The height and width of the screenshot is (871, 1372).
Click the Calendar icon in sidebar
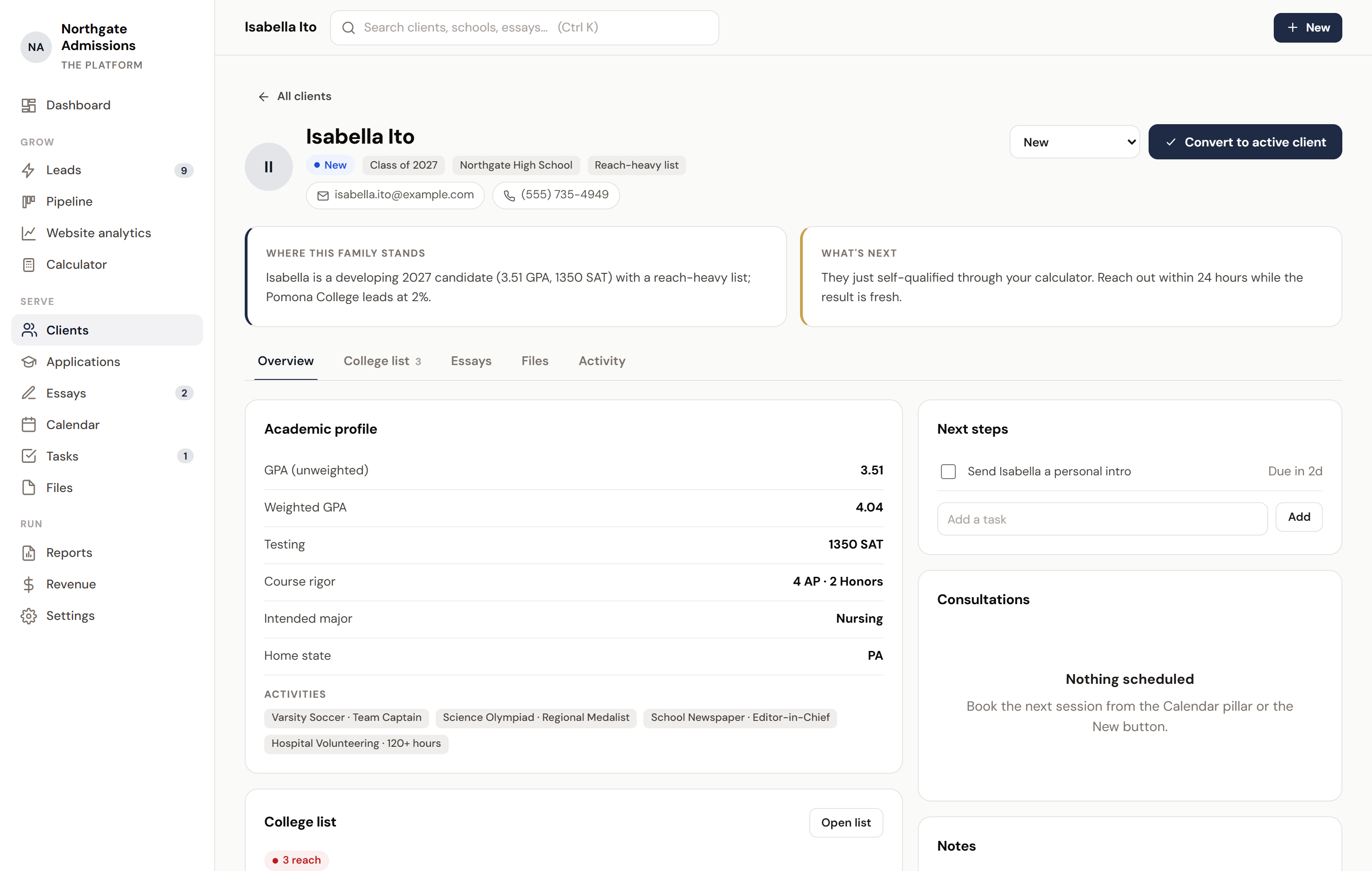click(x=28, y=425)
